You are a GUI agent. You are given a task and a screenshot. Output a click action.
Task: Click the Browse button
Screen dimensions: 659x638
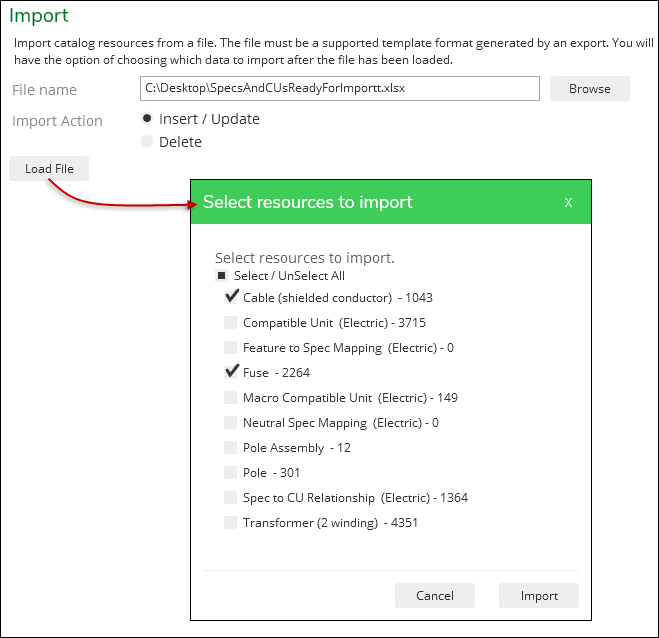point(590,89)
